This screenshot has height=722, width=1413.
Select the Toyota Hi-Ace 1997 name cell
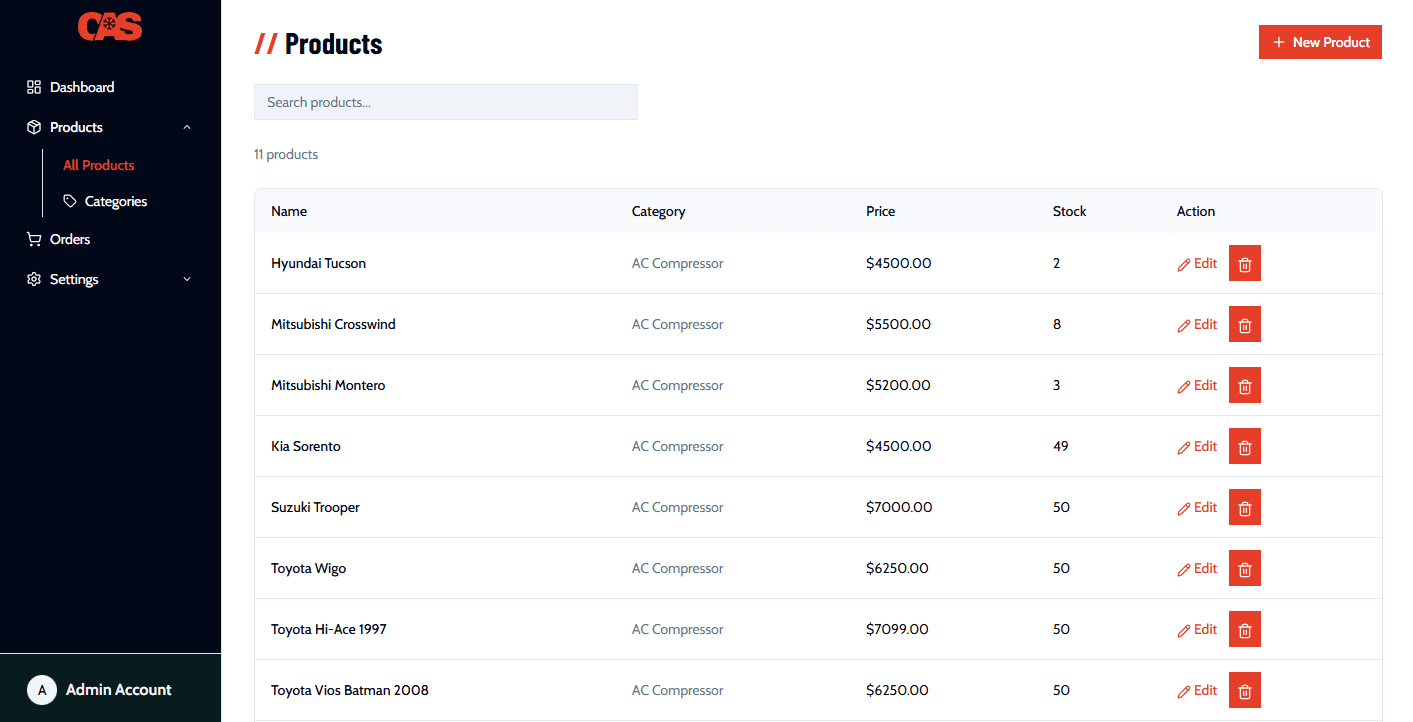[x=329, y=629]
